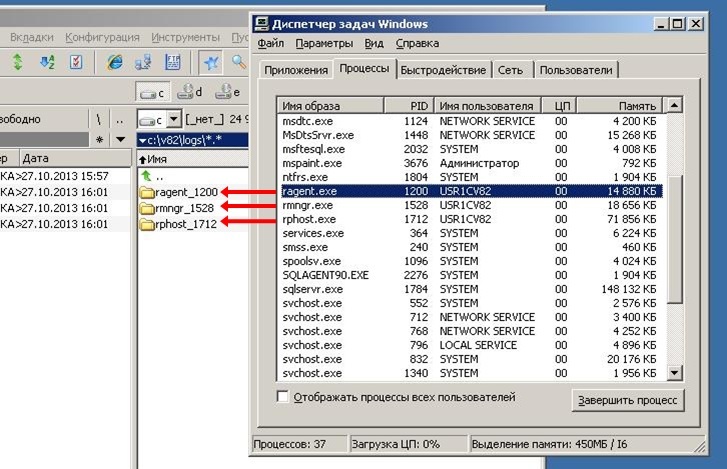This screenshot has width=727, height=469.
Task: Select the msftesql.exe process row
Action: [x=472, y=149]
